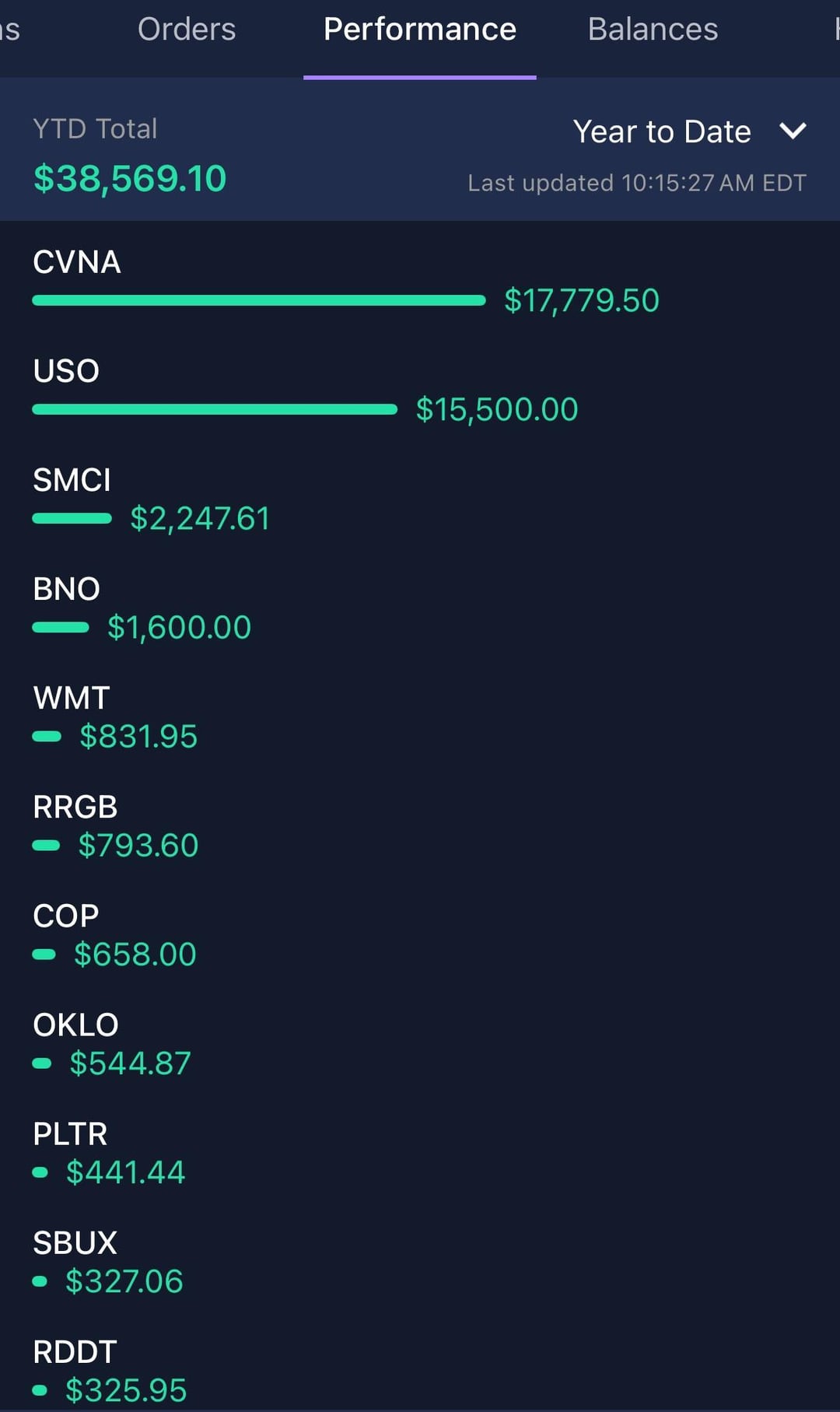
Task: Click the BNO ticker symbol
Action: (x=67, y=589)
